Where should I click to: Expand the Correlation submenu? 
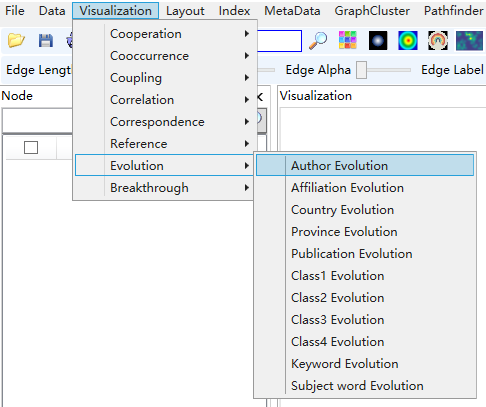[164, 100]
